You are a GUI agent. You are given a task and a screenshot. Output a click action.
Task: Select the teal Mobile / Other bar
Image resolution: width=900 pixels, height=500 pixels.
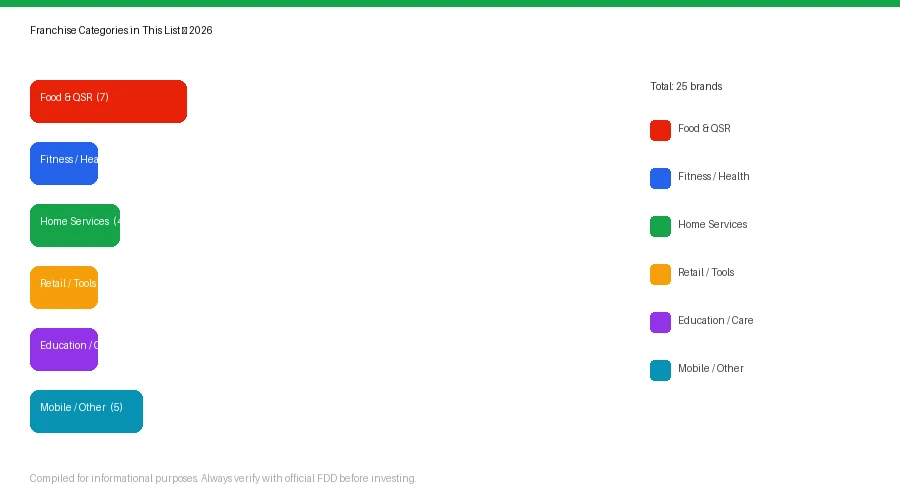(86, 411)
